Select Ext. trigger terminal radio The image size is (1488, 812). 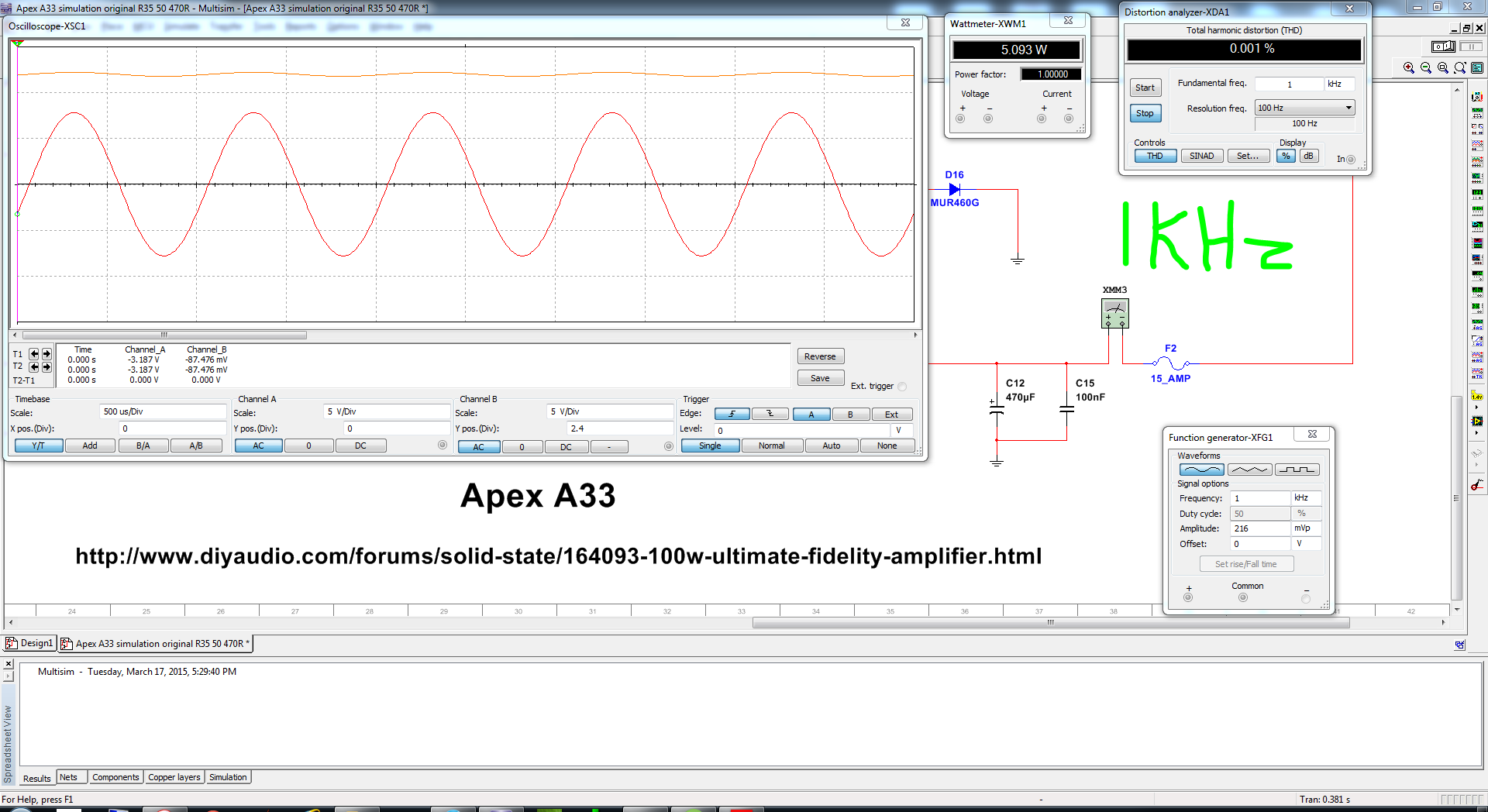(902, 387)
